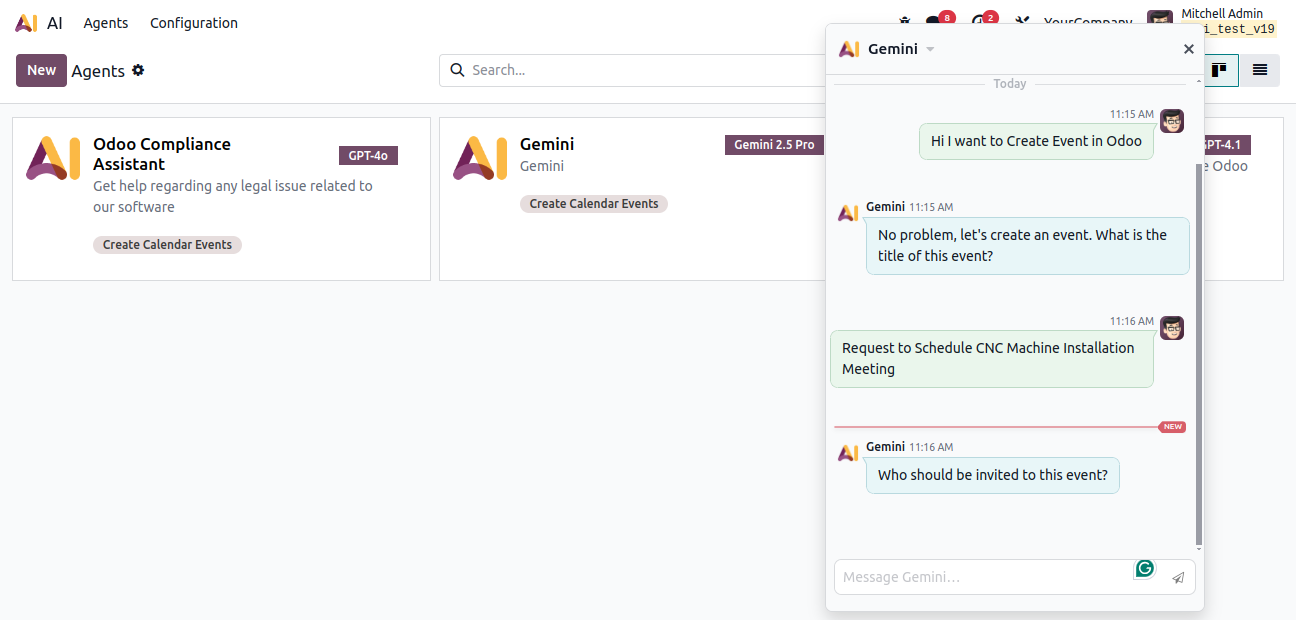The height and width of the screenshot is (620, 1296).
Task: Click the Grammarly icon in message box
Action: click(x=1145, y=568)
